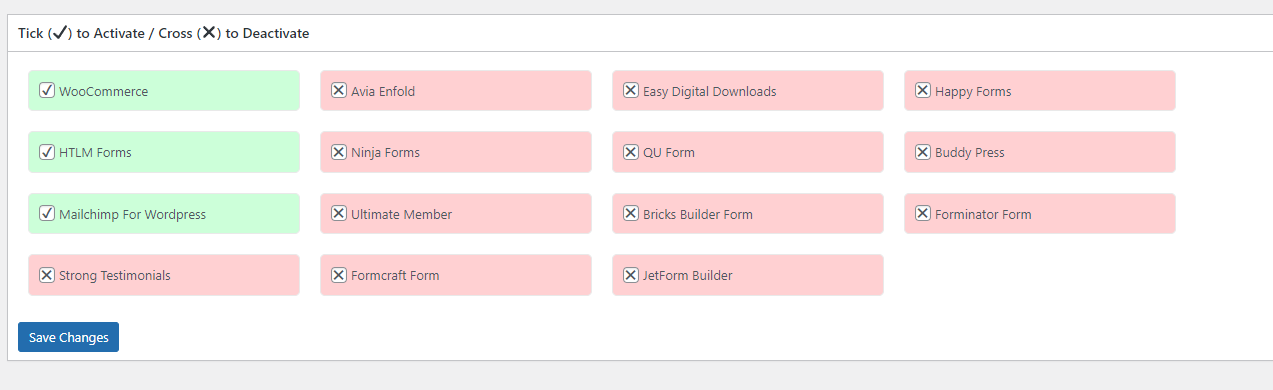Activate the Buddy Press checkbox

pos(922,152)
